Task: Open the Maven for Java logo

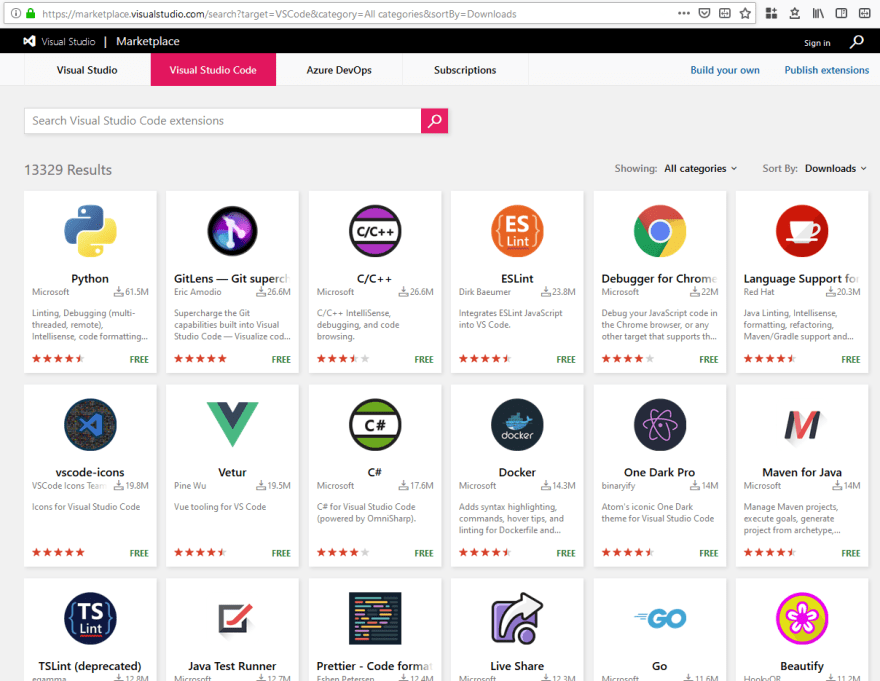Action: click(x=801, y=426)
